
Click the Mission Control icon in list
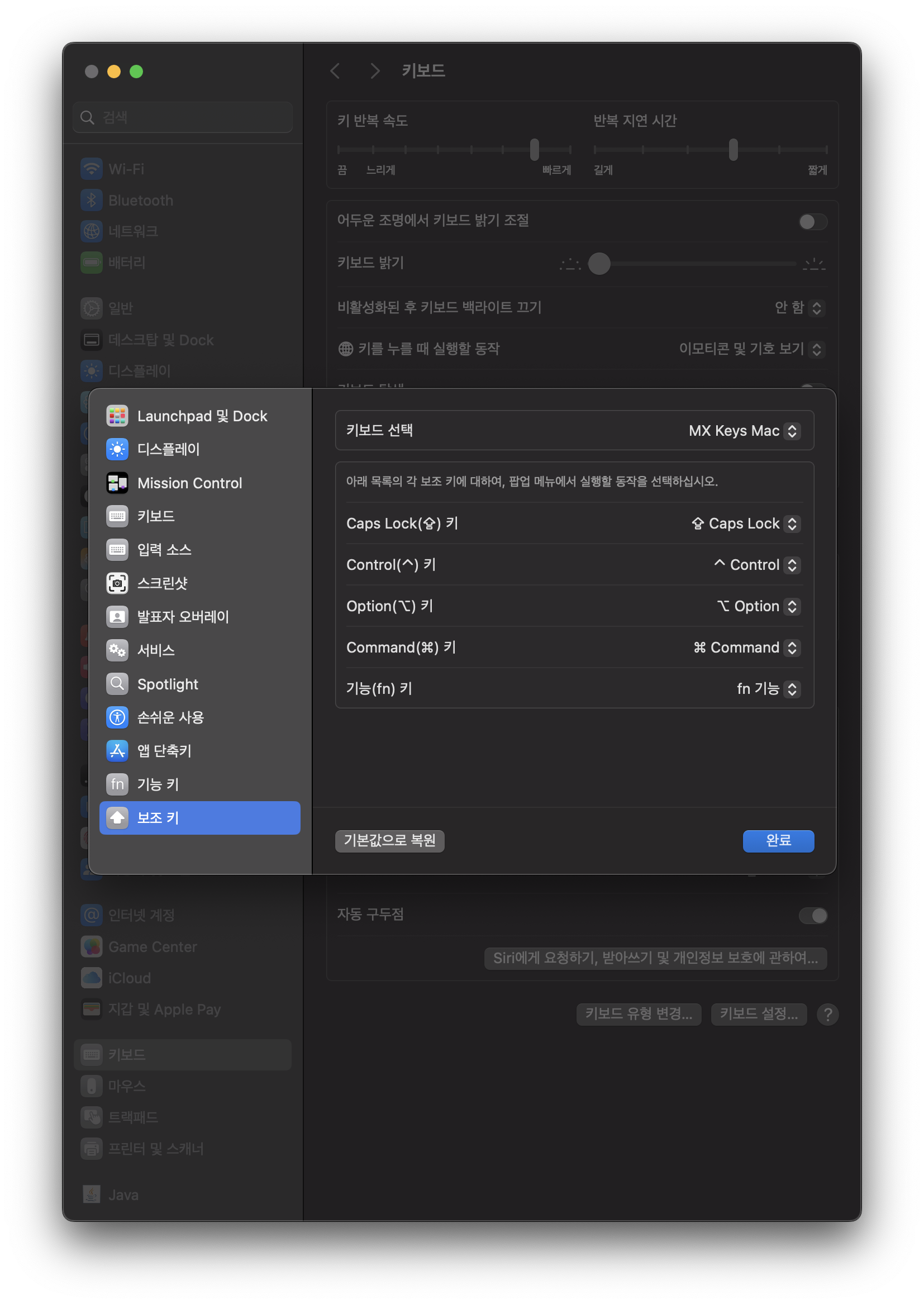point(117,483)
